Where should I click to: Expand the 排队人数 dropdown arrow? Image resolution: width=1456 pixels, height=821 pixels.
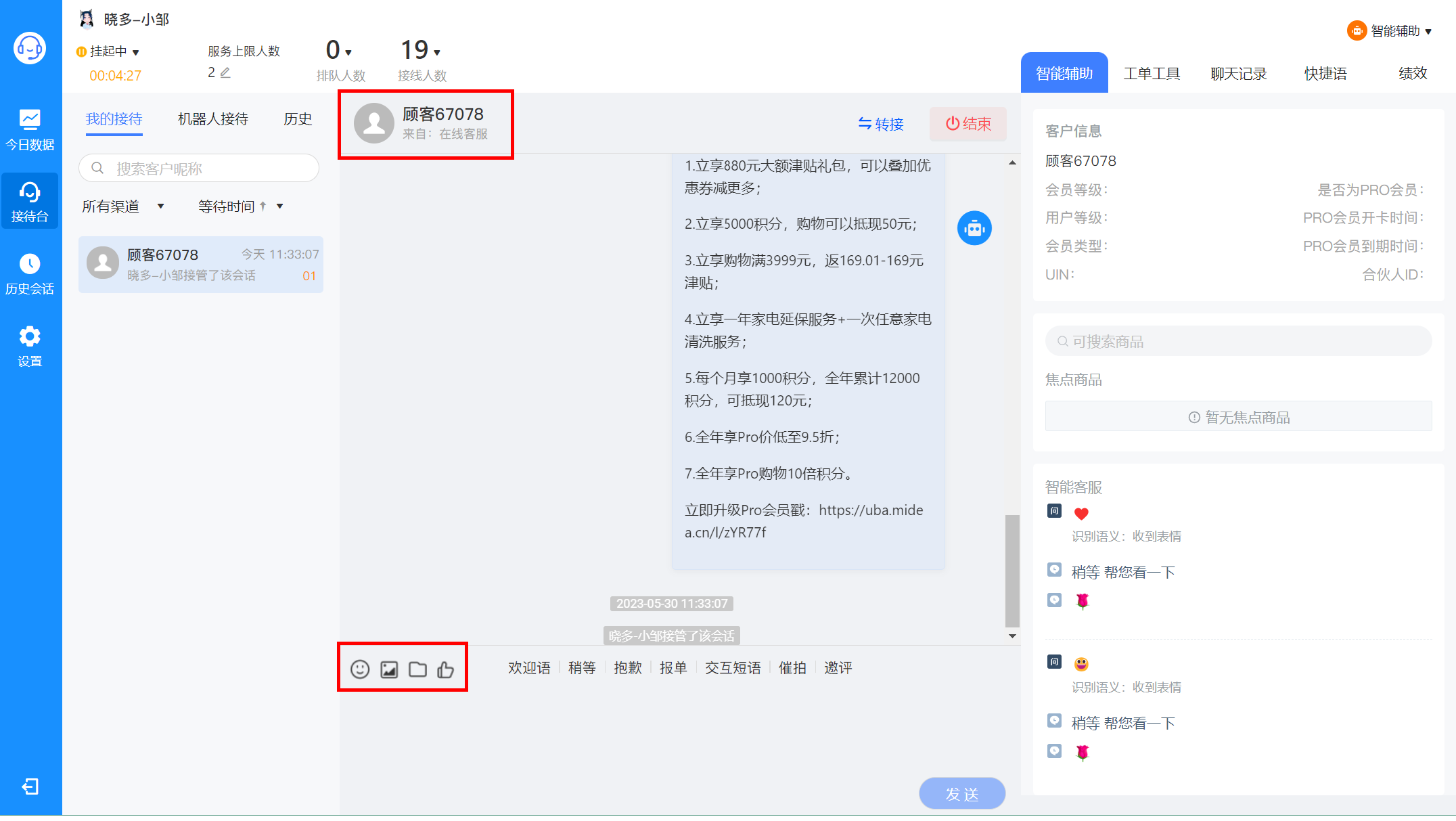tap(348, 52)
